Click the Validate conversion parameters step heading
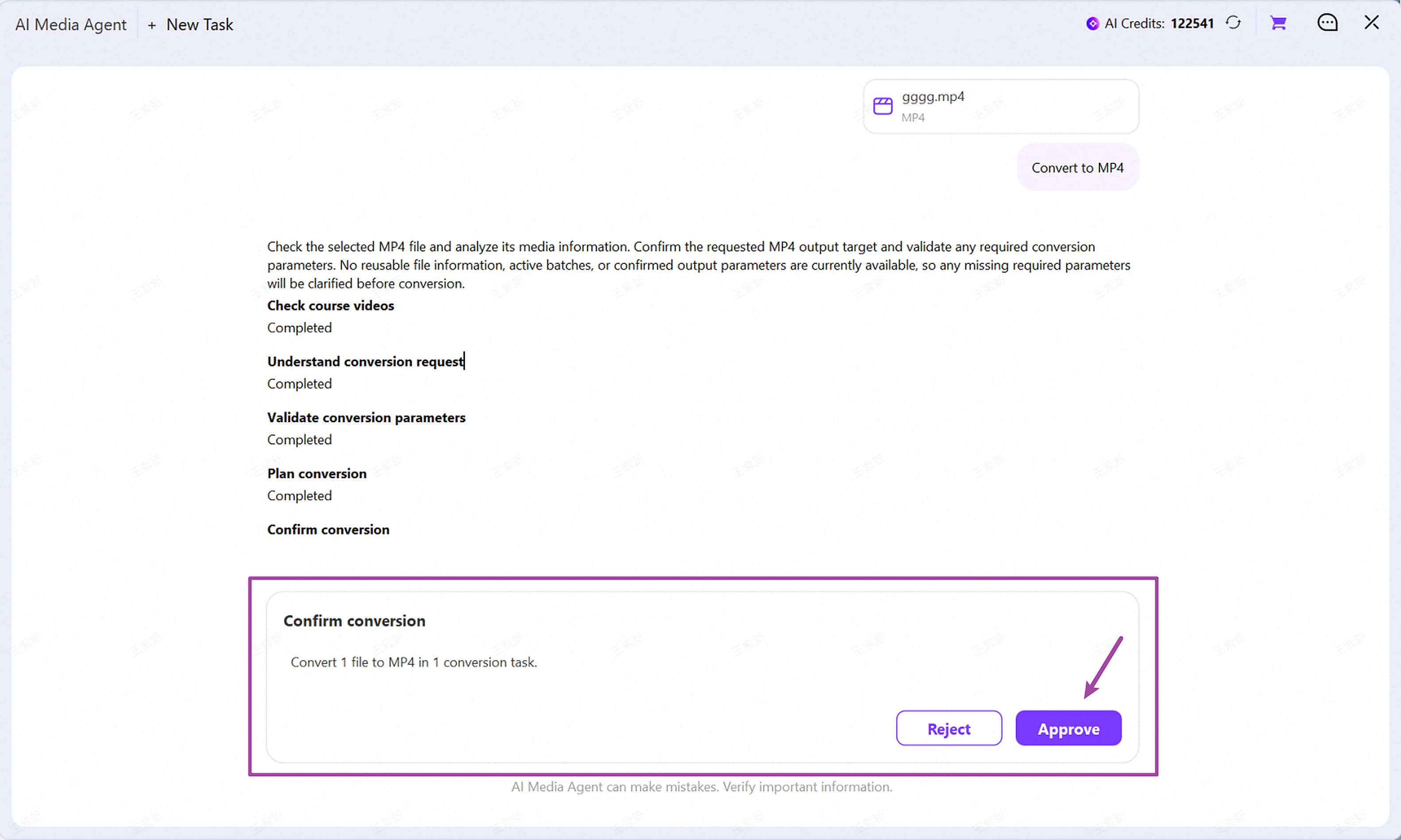Image resolution: width=1401 pixels, height=840 pixels. 366,418
